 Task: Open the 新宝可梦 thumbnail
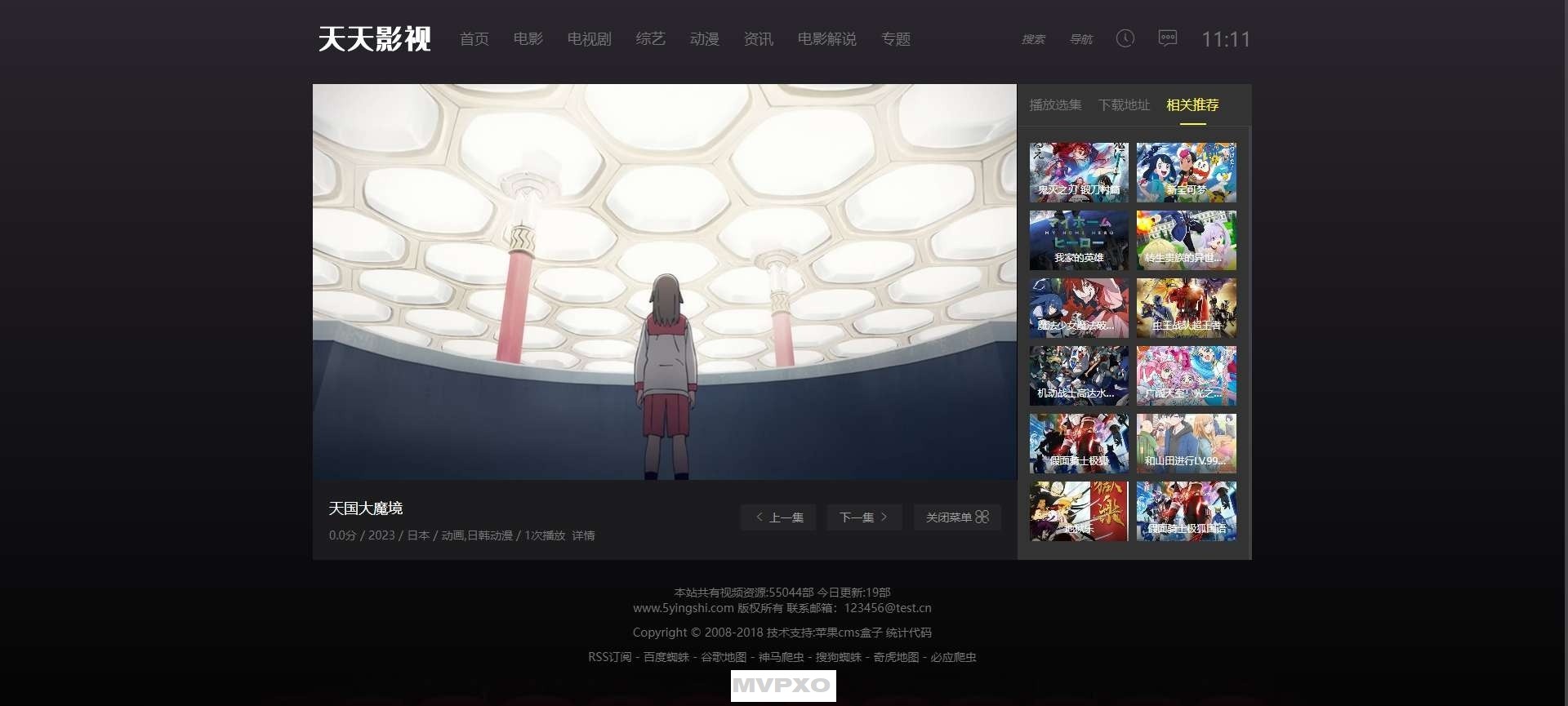pyautogui.click(x=1187, y=172)
